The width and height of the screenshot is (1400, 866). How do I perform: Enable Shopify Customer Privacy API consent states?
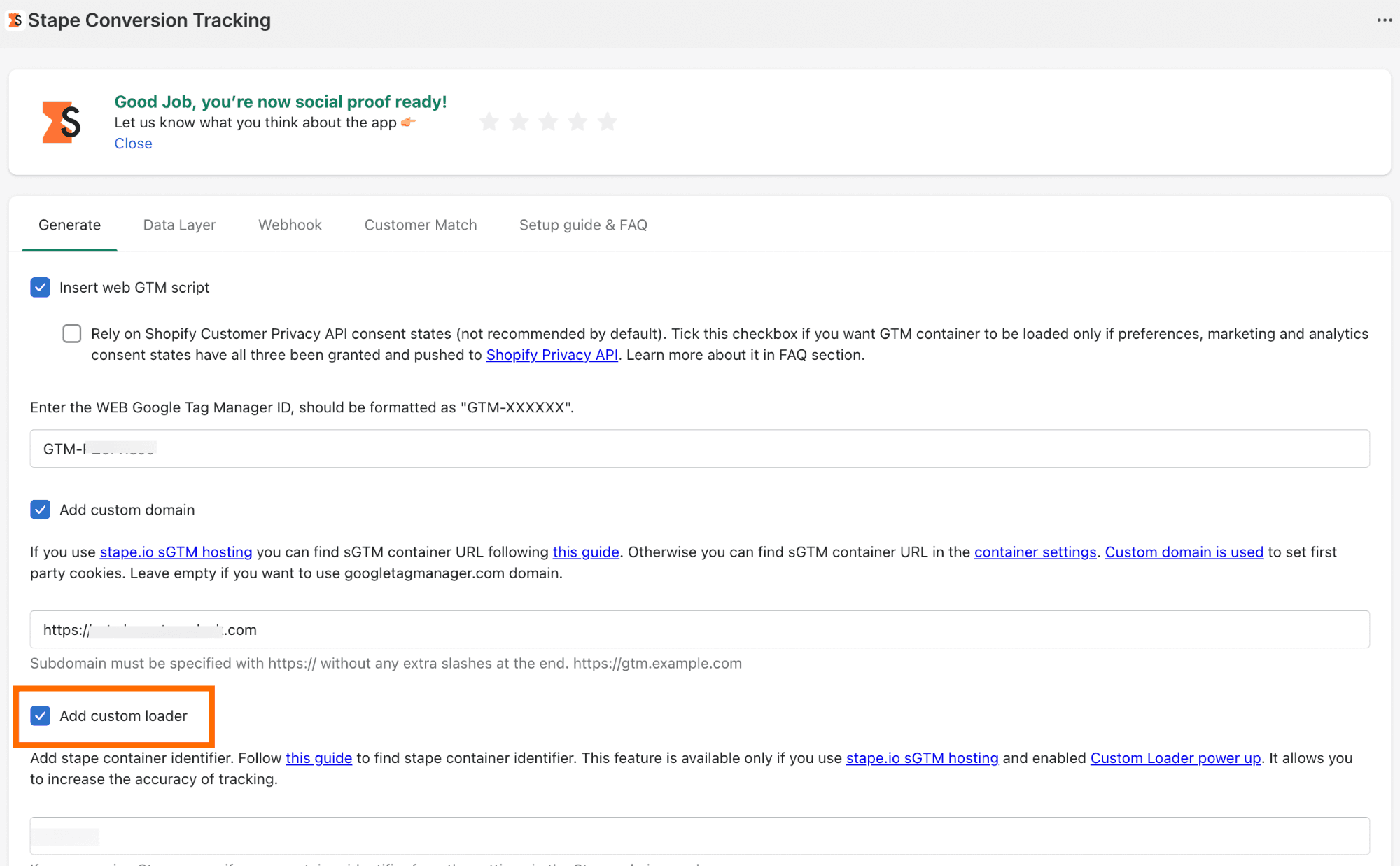click(71, 333)
